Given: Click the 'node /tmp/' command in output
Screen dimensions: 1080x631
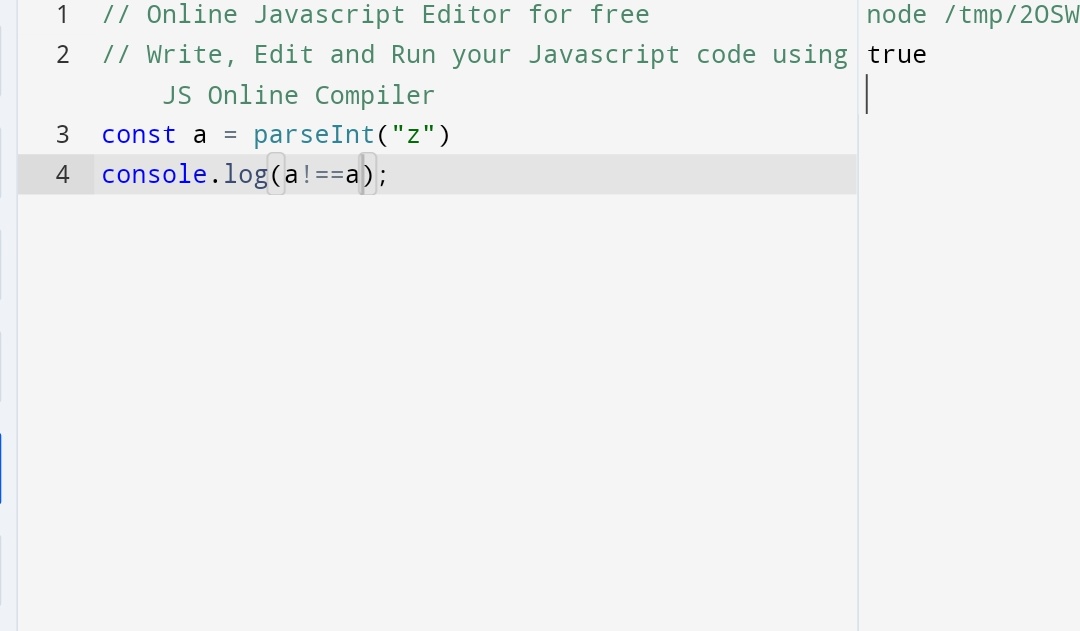Looking at the screenshot, I should point(973,14).
